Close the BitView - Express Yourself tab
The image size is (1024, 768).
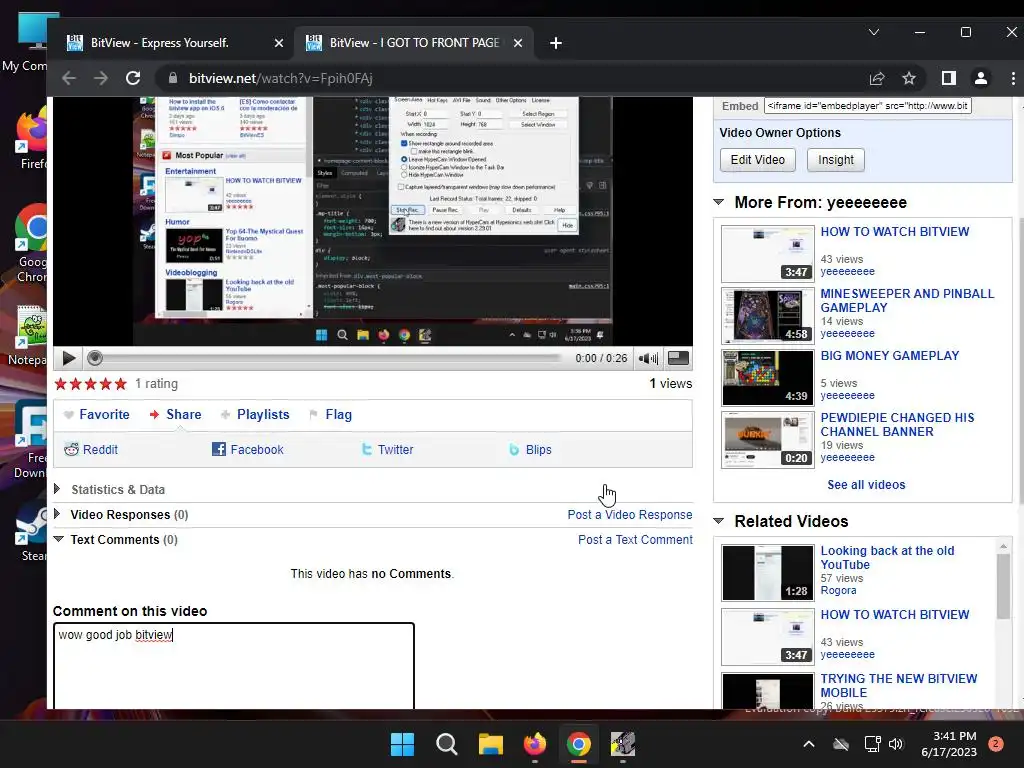click(x=279, y=43)
